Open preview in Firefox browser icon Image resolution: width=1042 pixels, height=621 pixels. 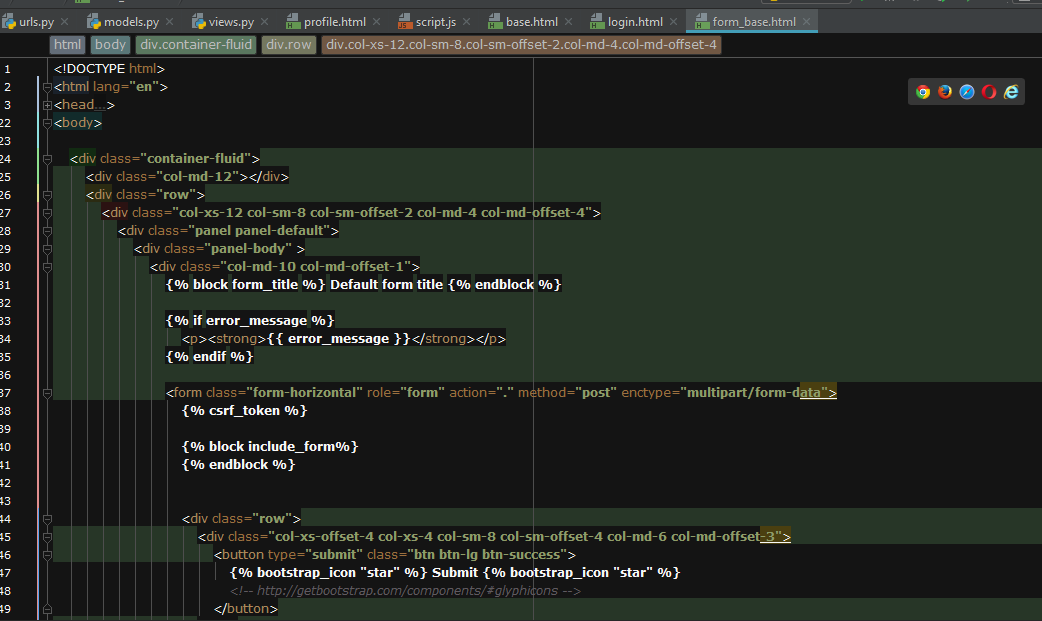[945, 92]
